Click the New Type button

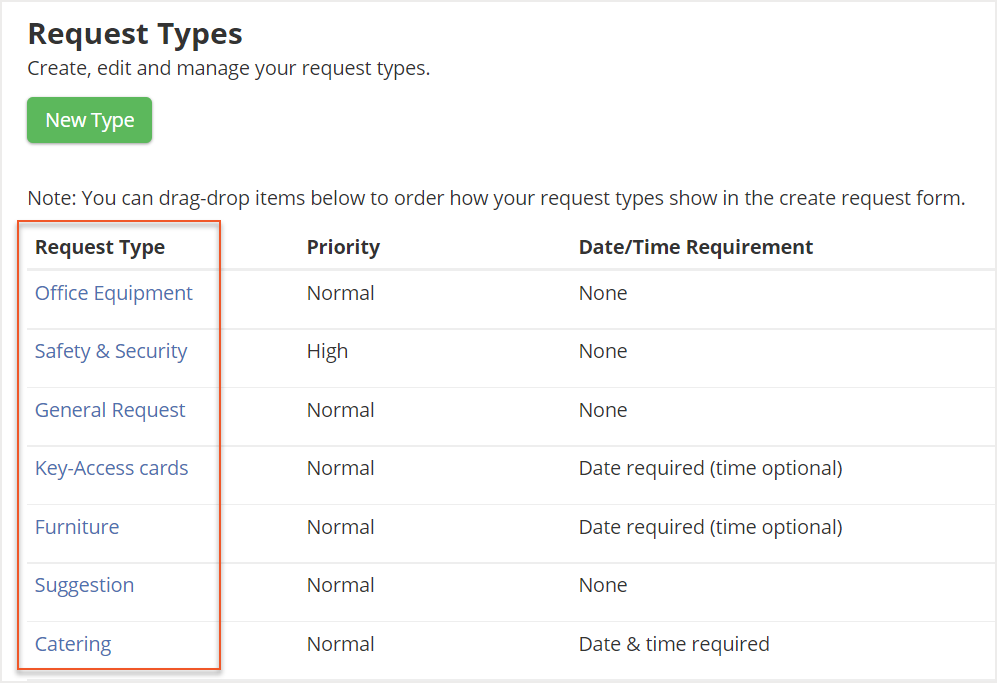click(89, 120)
